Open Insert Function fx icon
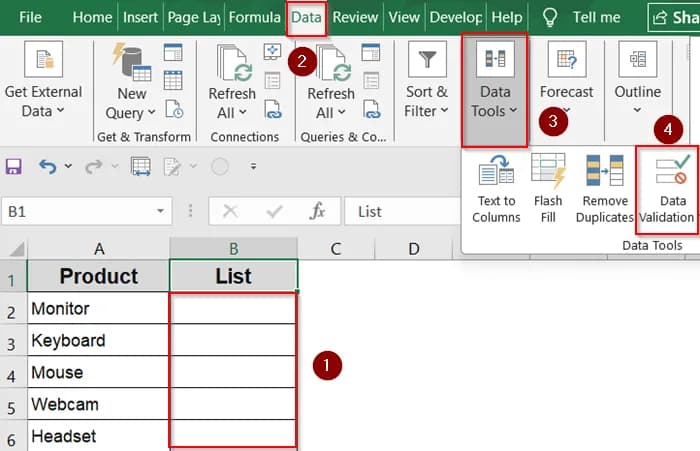This screenshot has height=451, width=700. pos(317,211)
